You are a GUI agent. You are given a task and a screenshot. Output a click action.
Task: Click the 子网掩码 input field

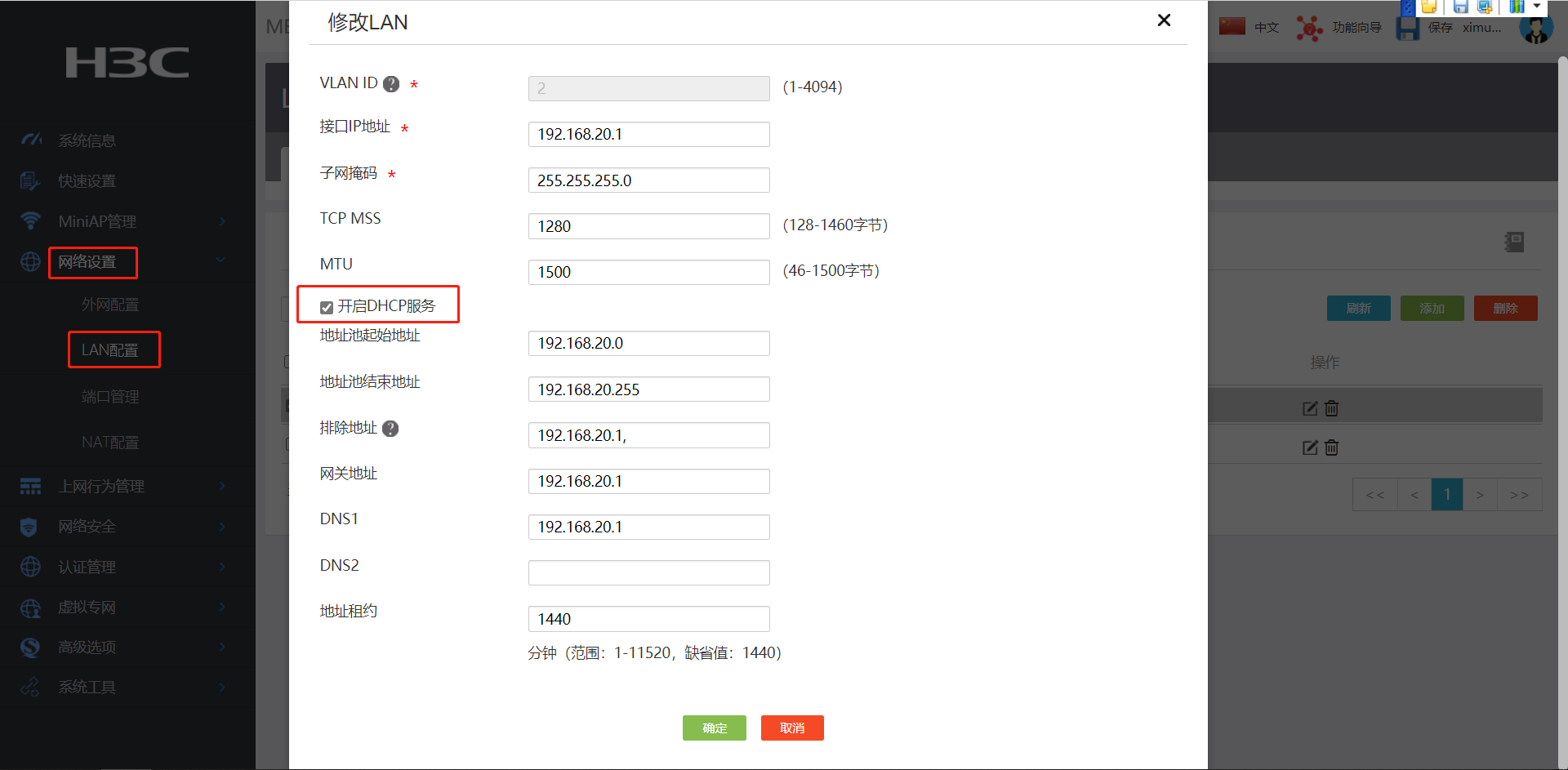[649, 180]
